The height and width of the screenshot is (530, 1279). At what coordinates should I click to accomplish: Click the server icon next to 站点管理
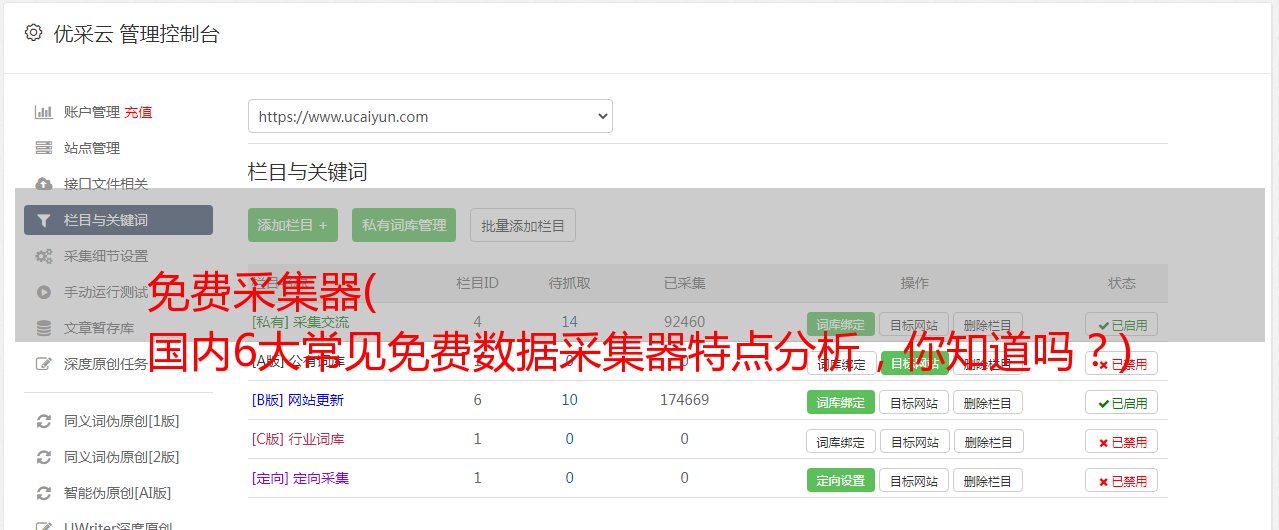click(43, 148)
